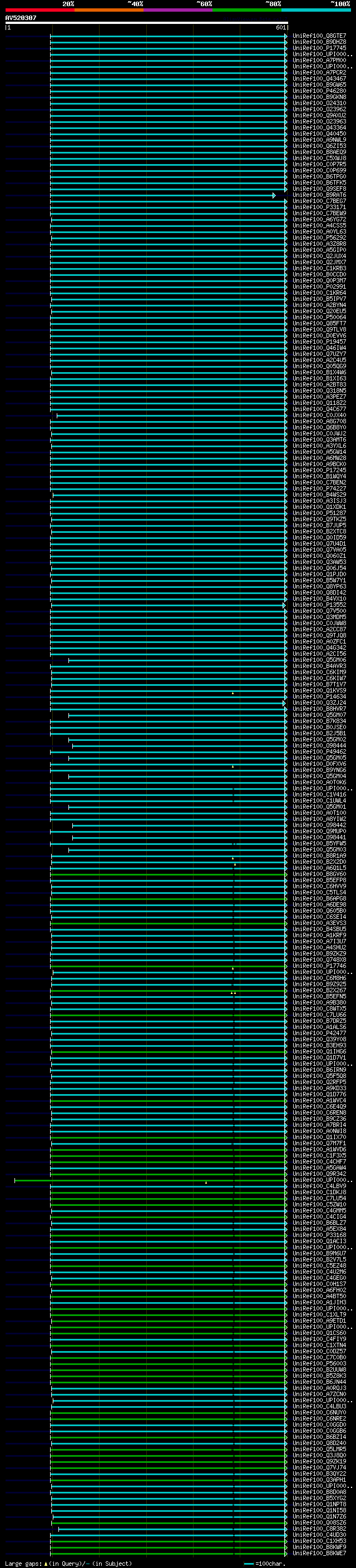Select the UniRef100_B8HVR7 label
The height and width of the screenshot is (1568, 356).
coord(319,709)
